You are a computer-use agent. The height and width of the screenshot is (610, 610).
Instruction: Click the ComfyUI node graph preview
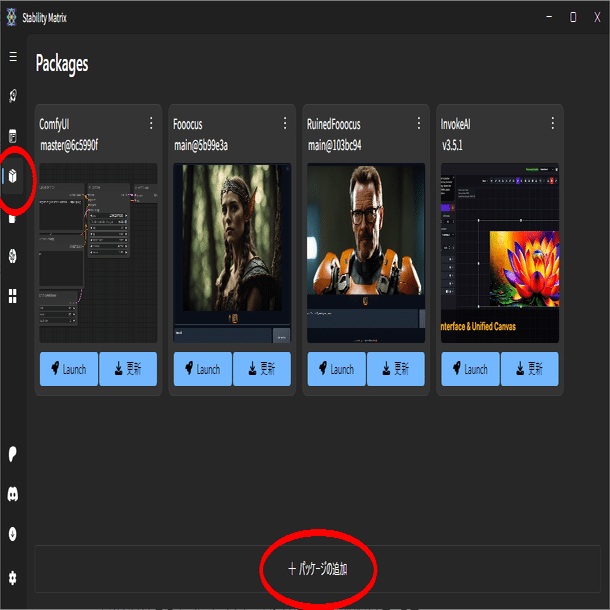point(98,253)
